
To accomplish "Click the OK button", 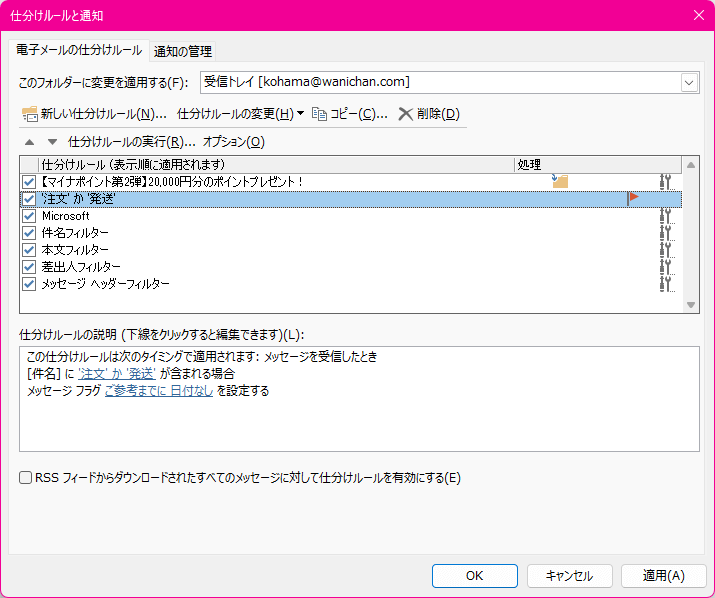I will (475, 576).
